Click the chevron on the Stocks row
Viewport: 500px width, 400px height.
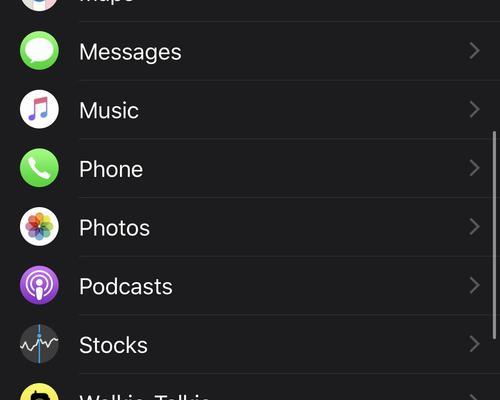tap(474, 344)
